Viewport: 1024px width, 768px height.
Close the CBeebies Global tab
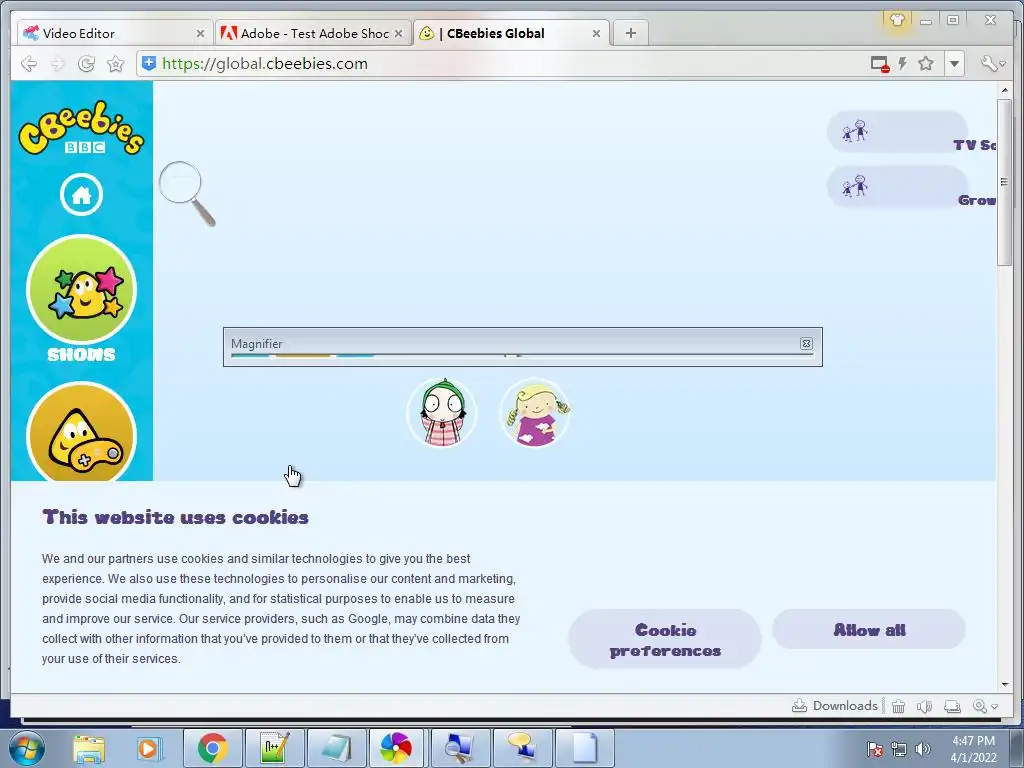(x=596, y=33)
